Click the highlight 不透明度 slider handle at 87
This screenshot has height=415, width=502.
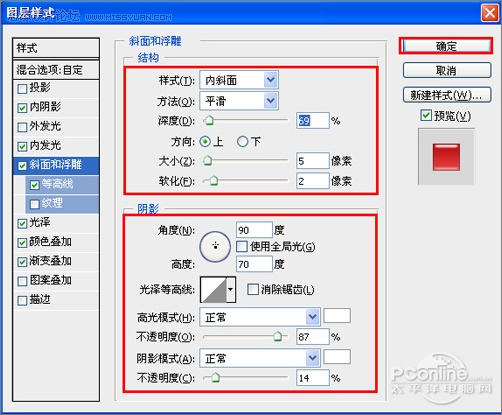click(x=277, y=337)
